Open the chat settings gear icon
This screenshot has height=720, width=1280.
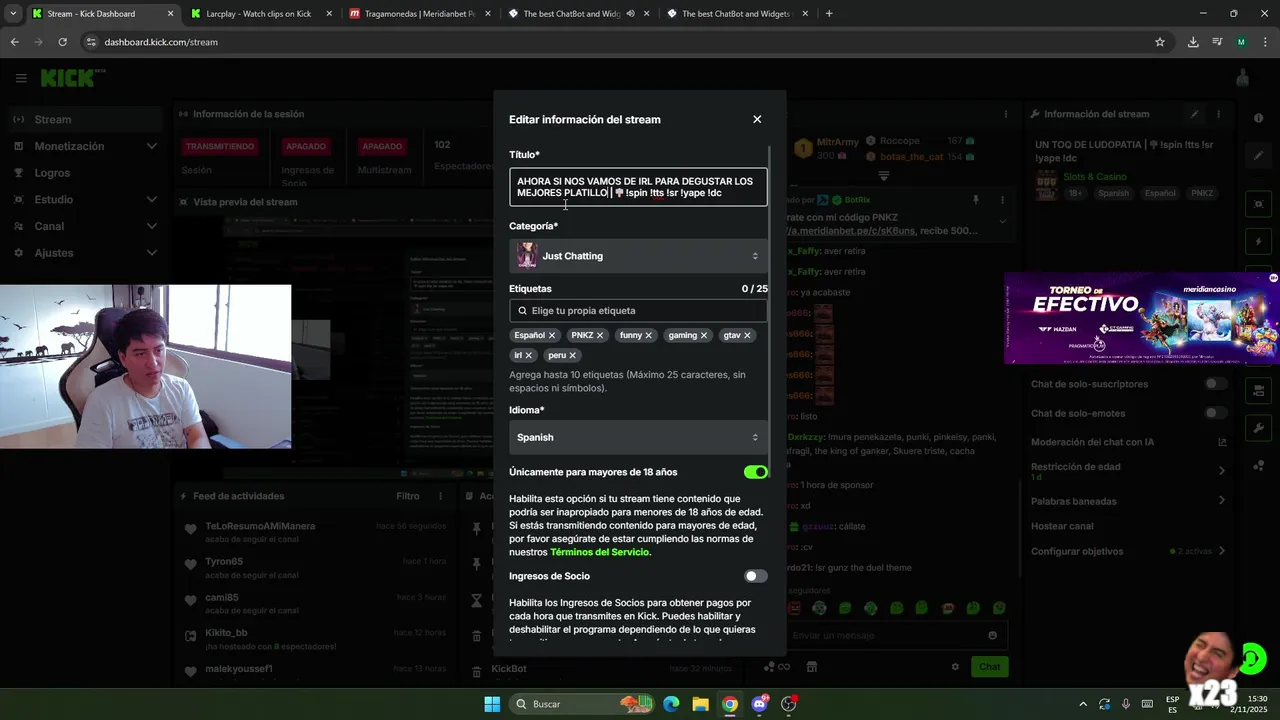[x=955, y=667]
